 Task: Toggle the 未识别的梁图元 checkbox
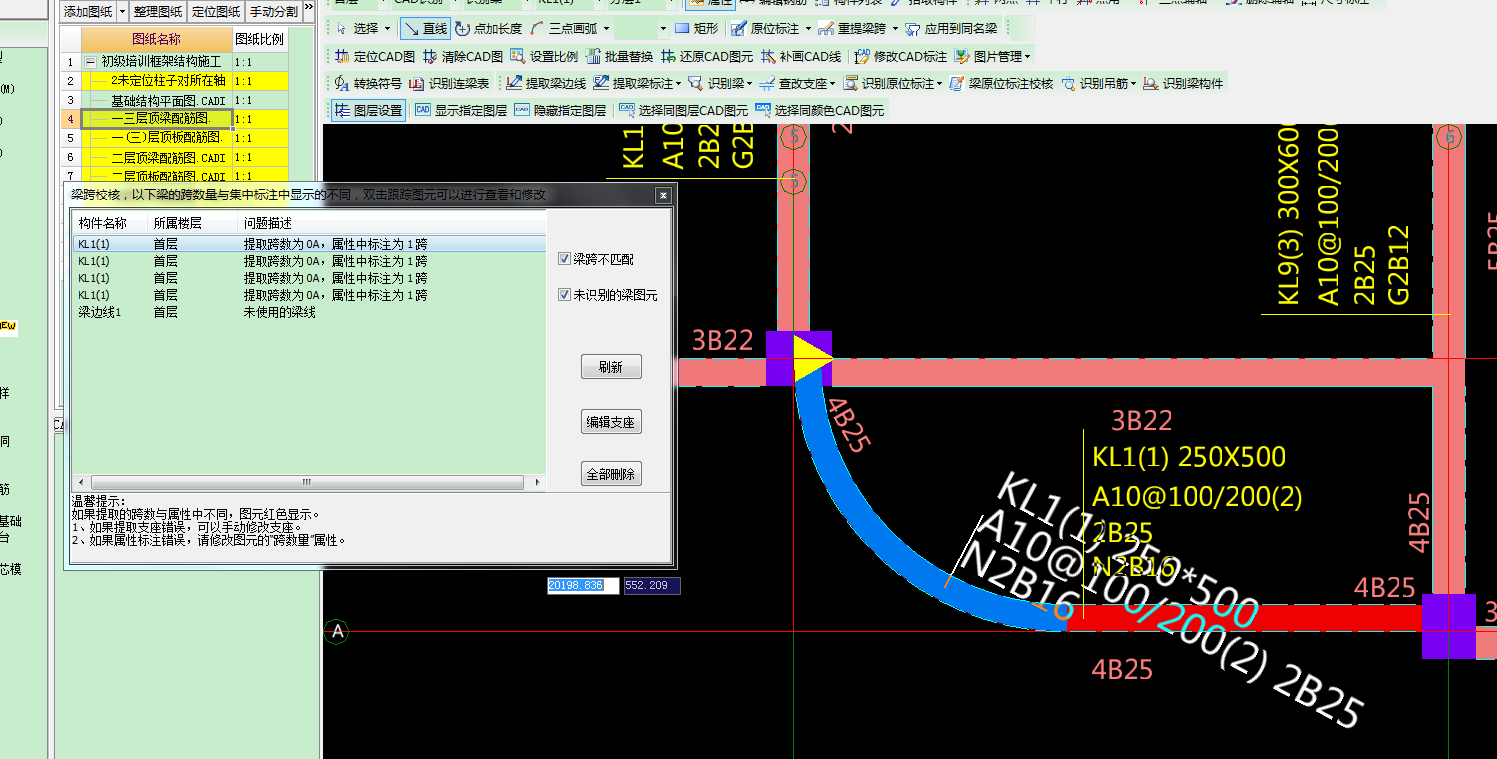coord(565,296)
